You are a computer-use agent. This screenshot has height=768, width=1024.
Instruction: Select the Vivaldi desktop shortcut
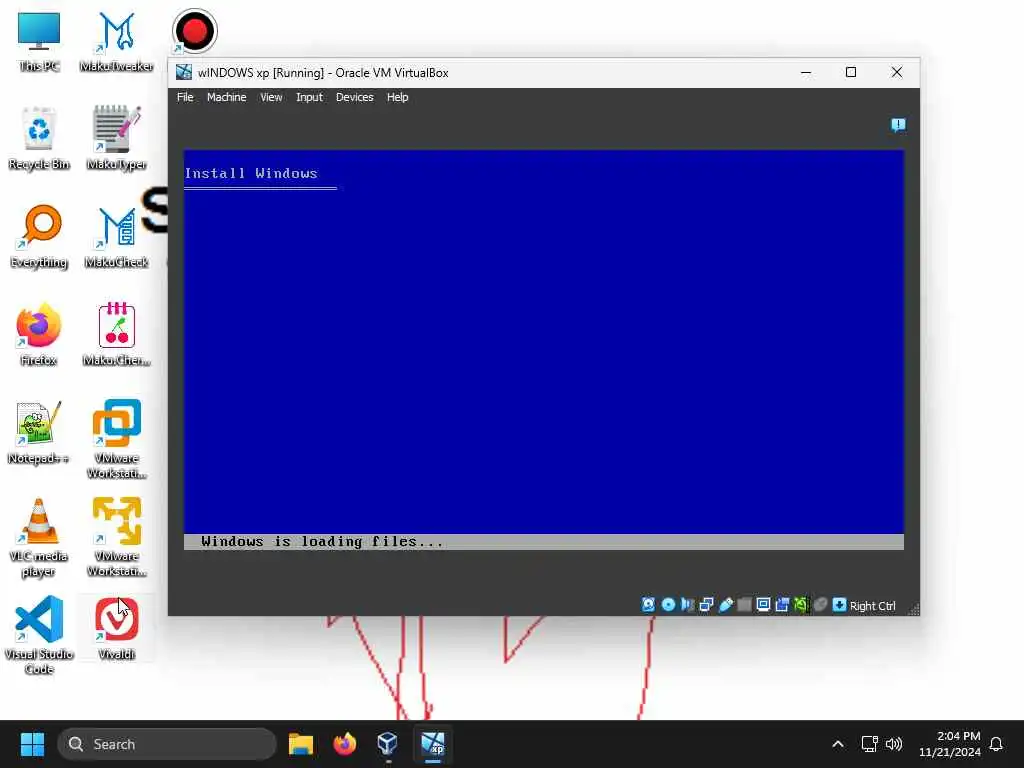pyautogui.click(x=117, y=628)
